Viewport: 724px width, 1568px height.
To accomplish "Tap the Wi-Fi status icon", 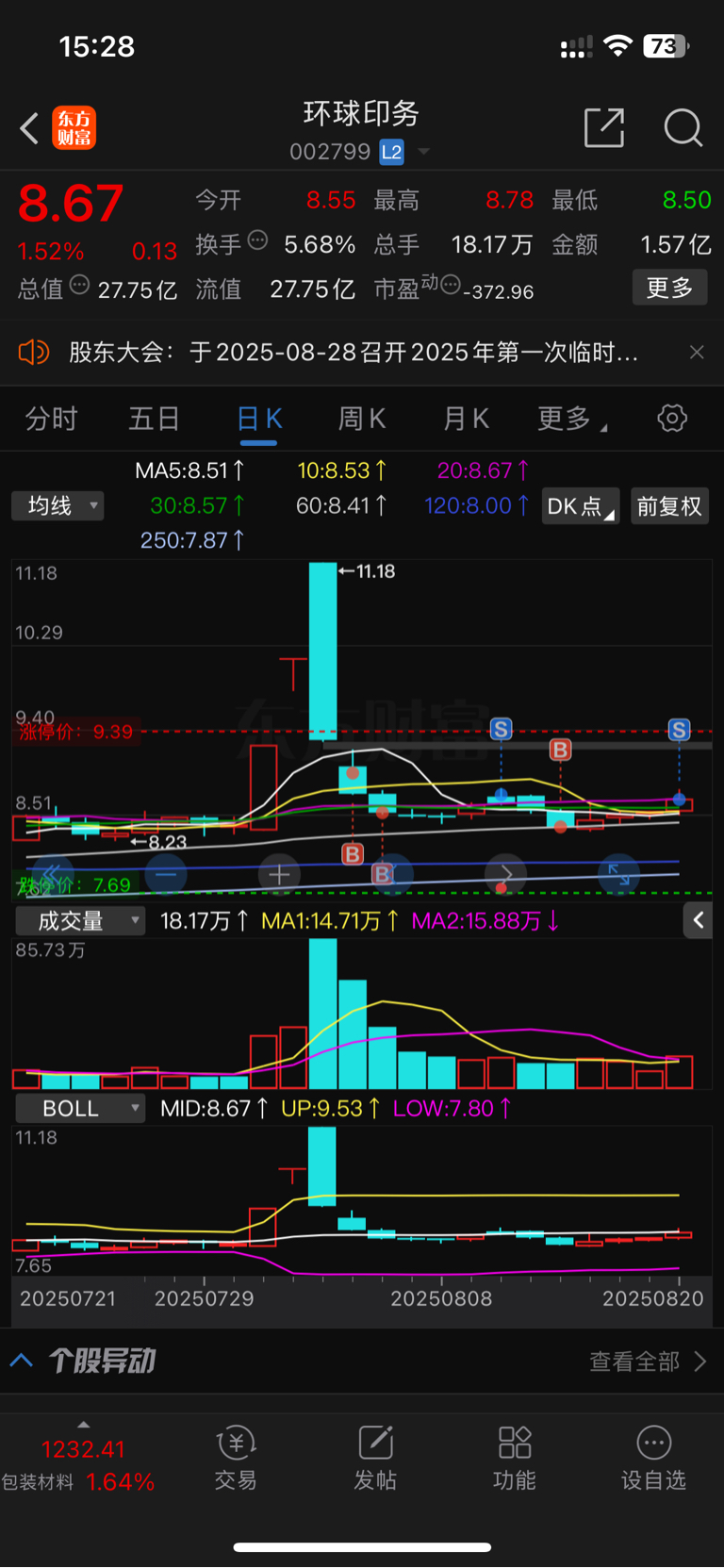I will 618,46.
